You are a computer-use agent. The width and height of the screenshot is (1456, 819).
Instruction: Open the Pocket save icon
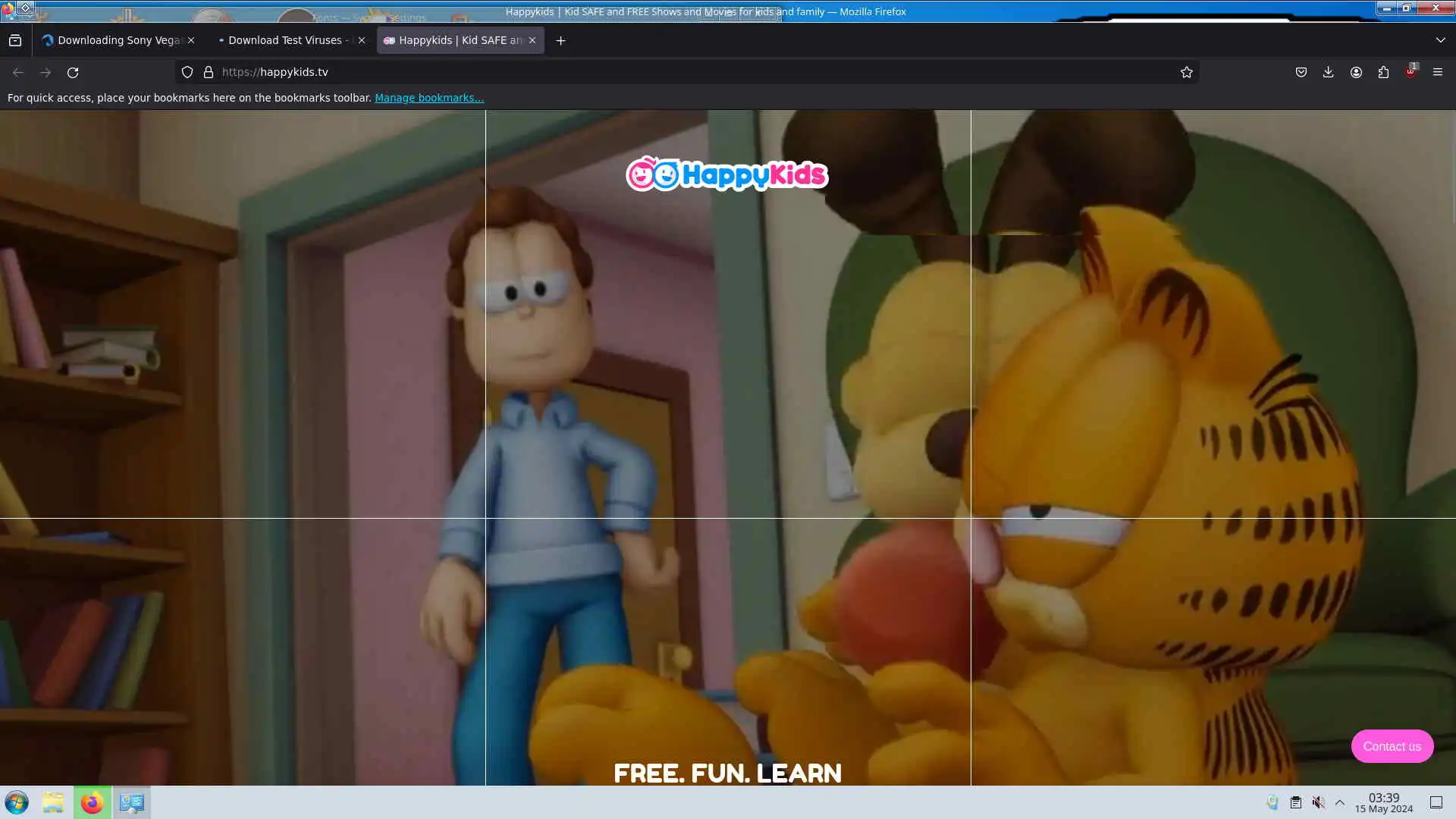click(1301, 72)
